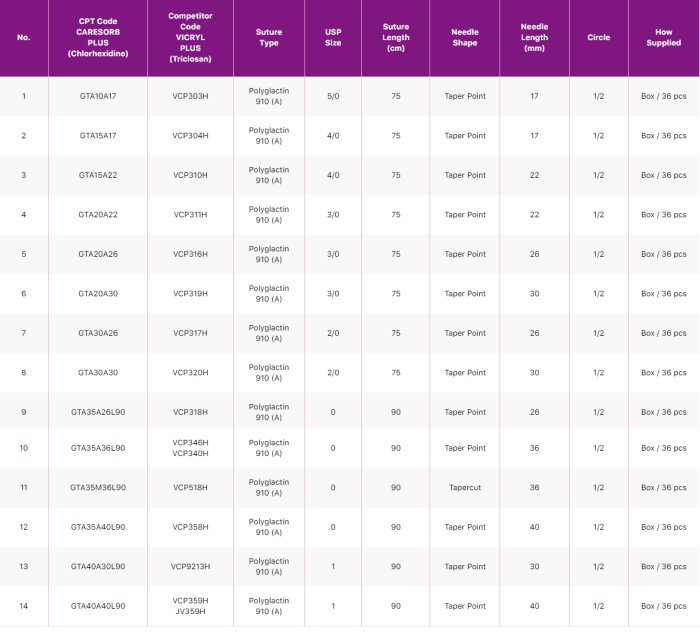The width and height of the screenshot is (700, 632).
Task: Select the VCP346H VCP340H competitor cell
Action: (190, 448)
